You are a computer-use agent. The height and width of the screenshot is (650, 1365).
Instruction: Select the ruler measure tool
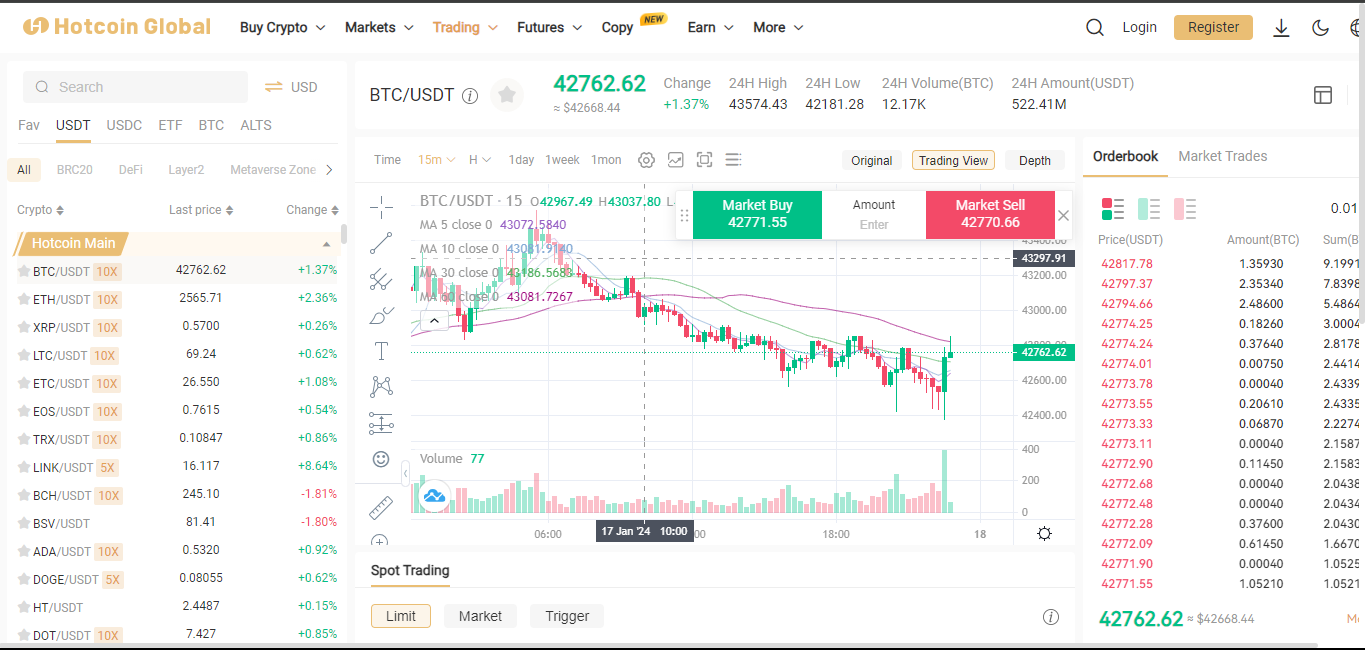click(381, 507)
